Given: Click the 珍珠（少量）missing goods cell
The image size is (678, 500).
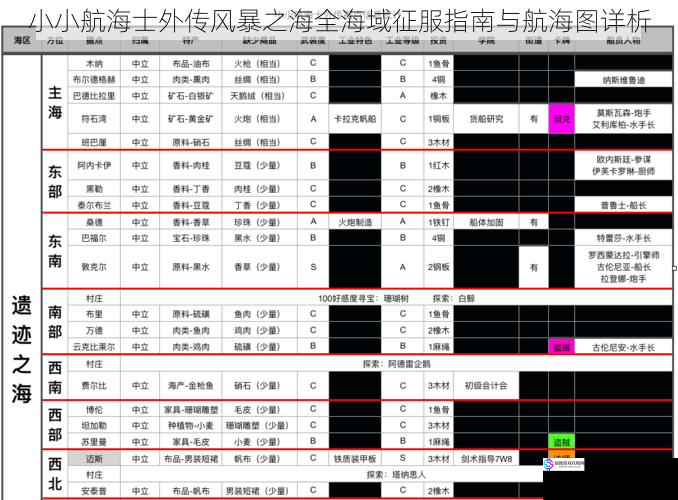Looking at the screenshot, I should 259,222.
